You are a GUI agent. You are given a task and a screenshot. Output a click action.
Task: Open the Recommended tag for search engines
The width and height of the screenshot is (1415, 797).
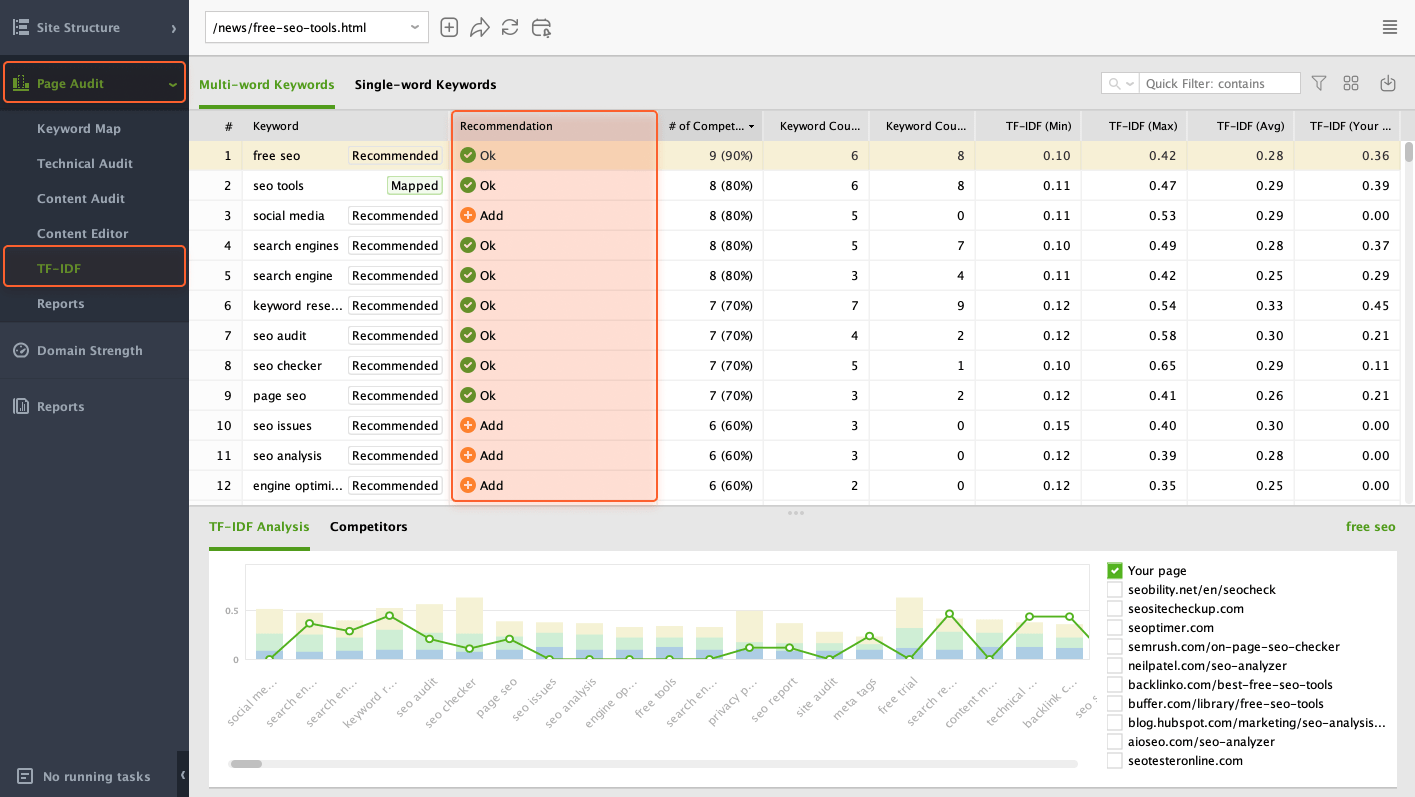(x=395, y=245)
